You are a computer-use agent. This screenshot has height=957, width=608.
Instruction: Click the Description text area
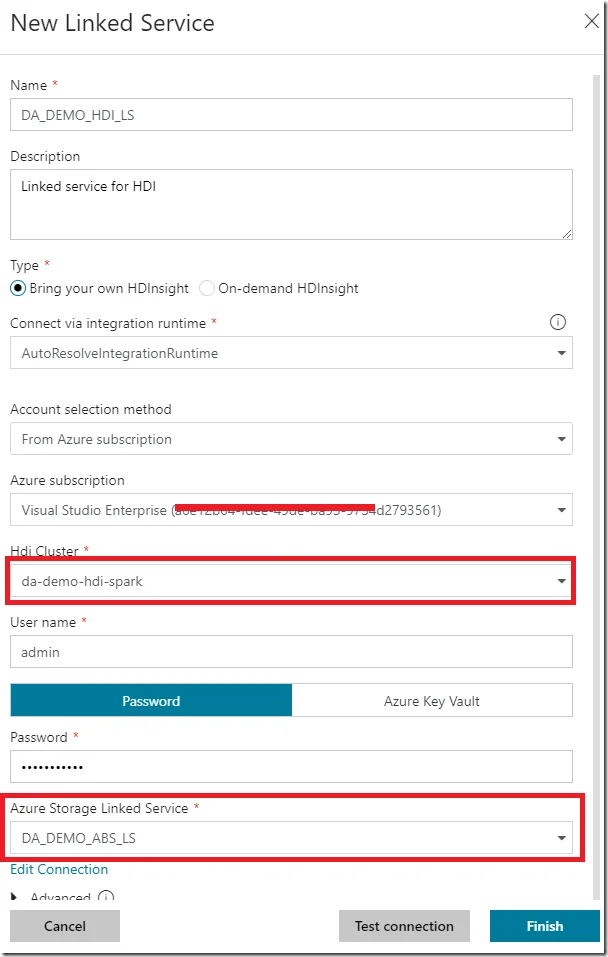(x=291, y=204)
